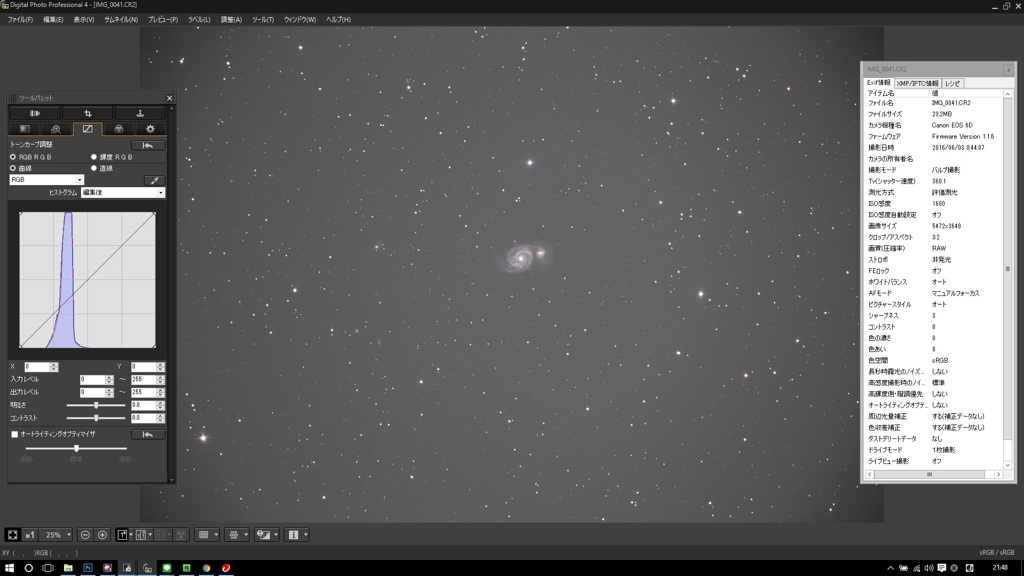The image size is (1024, 576).
Task: Reset tone curve with the revert arrow button
Action: point(148,145)
